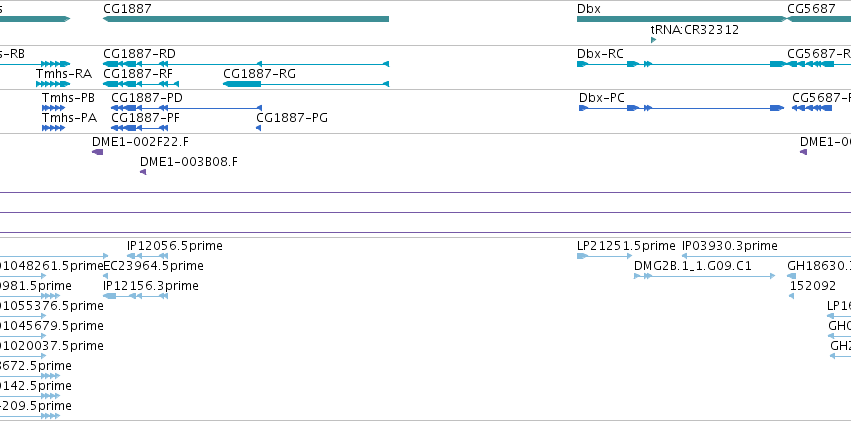Click the IP12156.3prime EST glyph
The height and width of the screenshot is (421, 851).
[135, 296]
